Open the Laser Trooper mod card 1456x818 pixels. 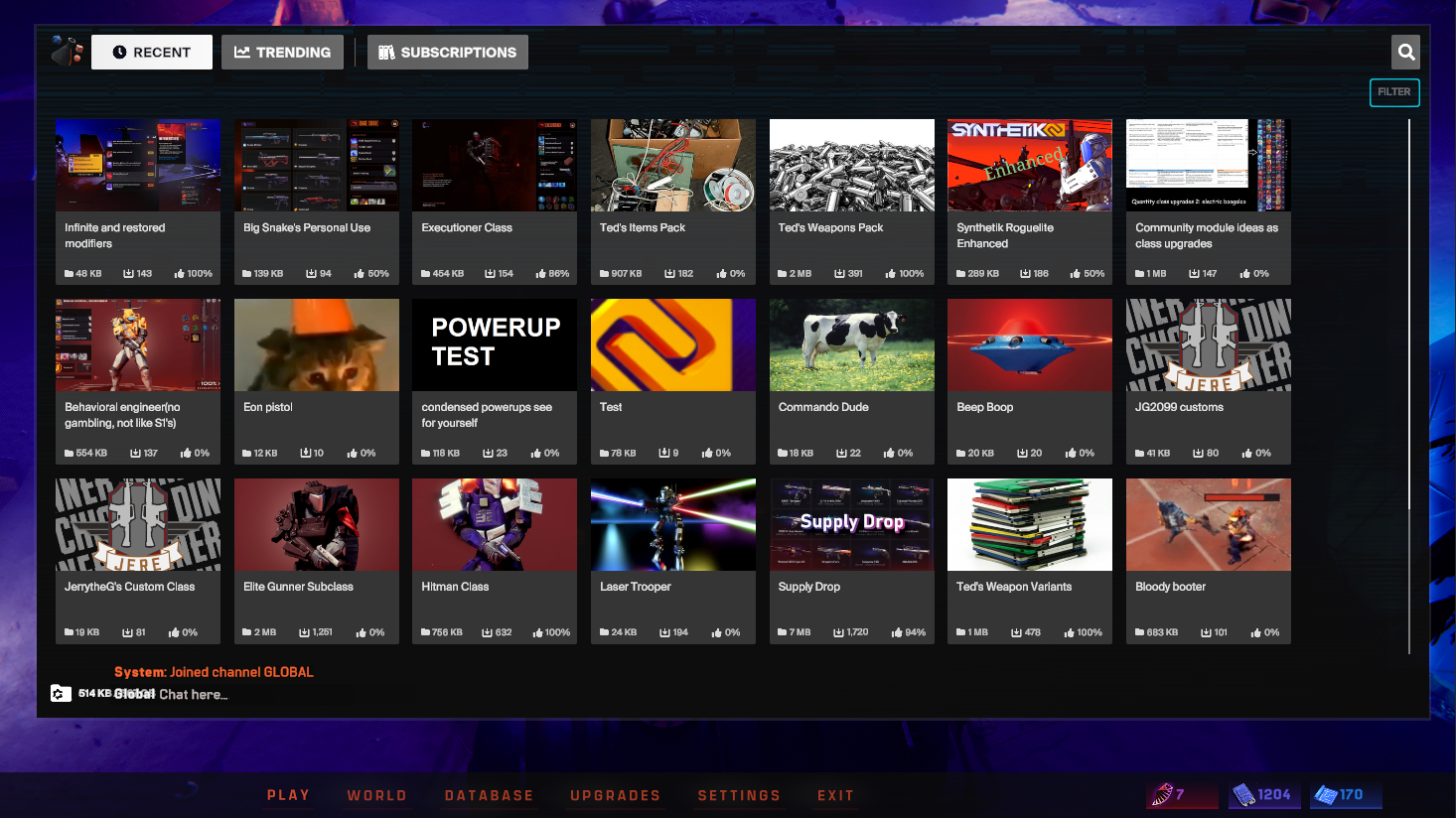(x=673, y=561)
